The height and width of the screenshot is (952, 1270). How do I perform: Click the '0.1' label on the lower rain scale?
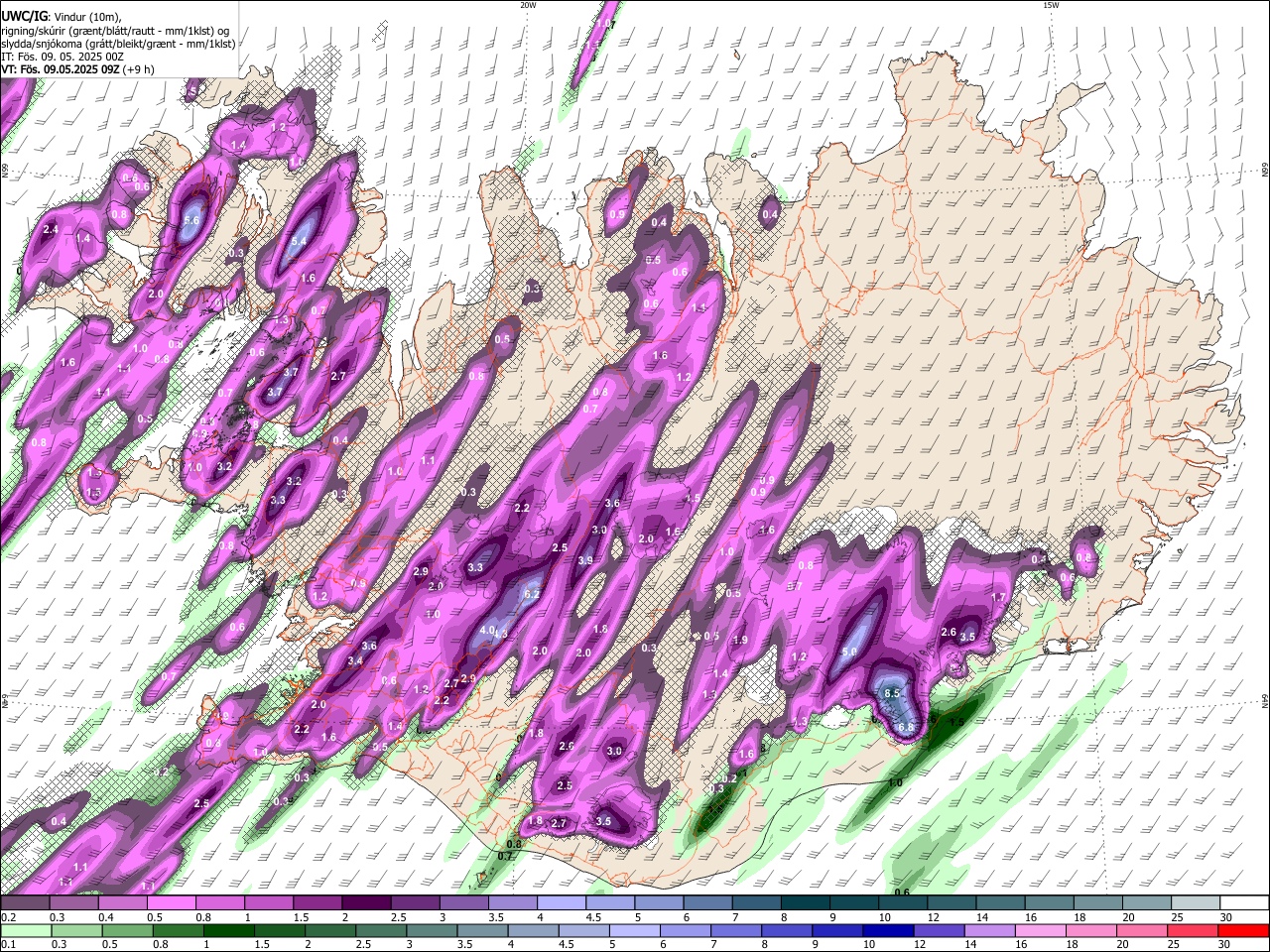9,944
